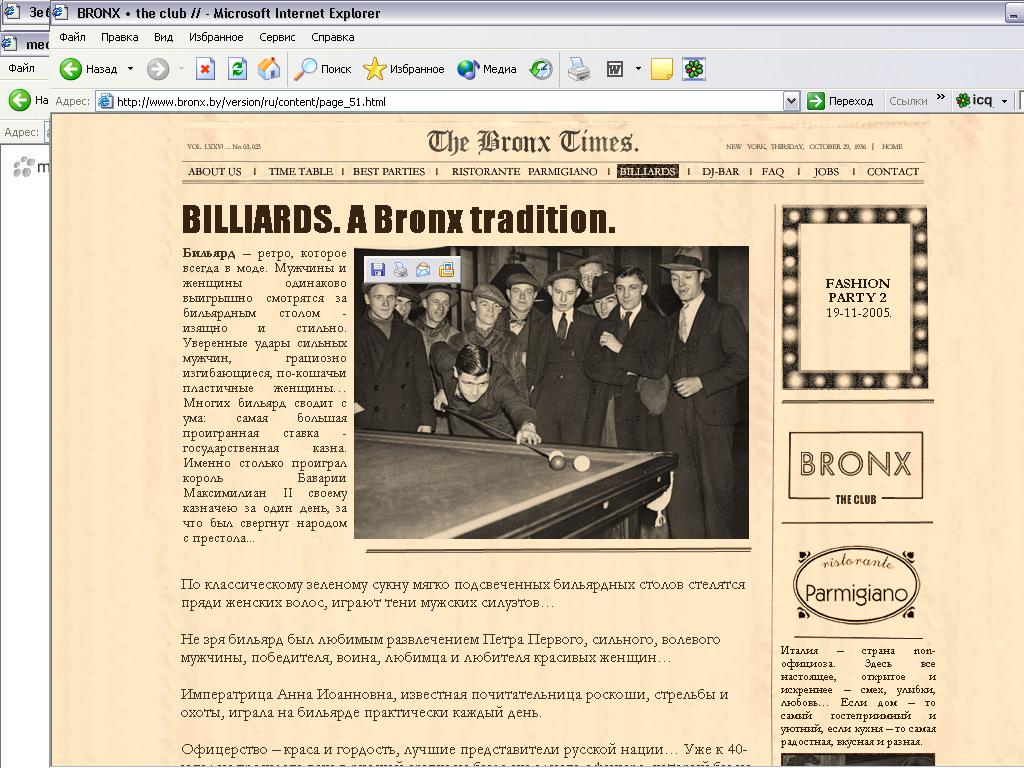Click the image toolbar Email icon
Image resolution: width=1024 pixels, height=768 pixels.
pyautogui.click(x=423, y=270)
